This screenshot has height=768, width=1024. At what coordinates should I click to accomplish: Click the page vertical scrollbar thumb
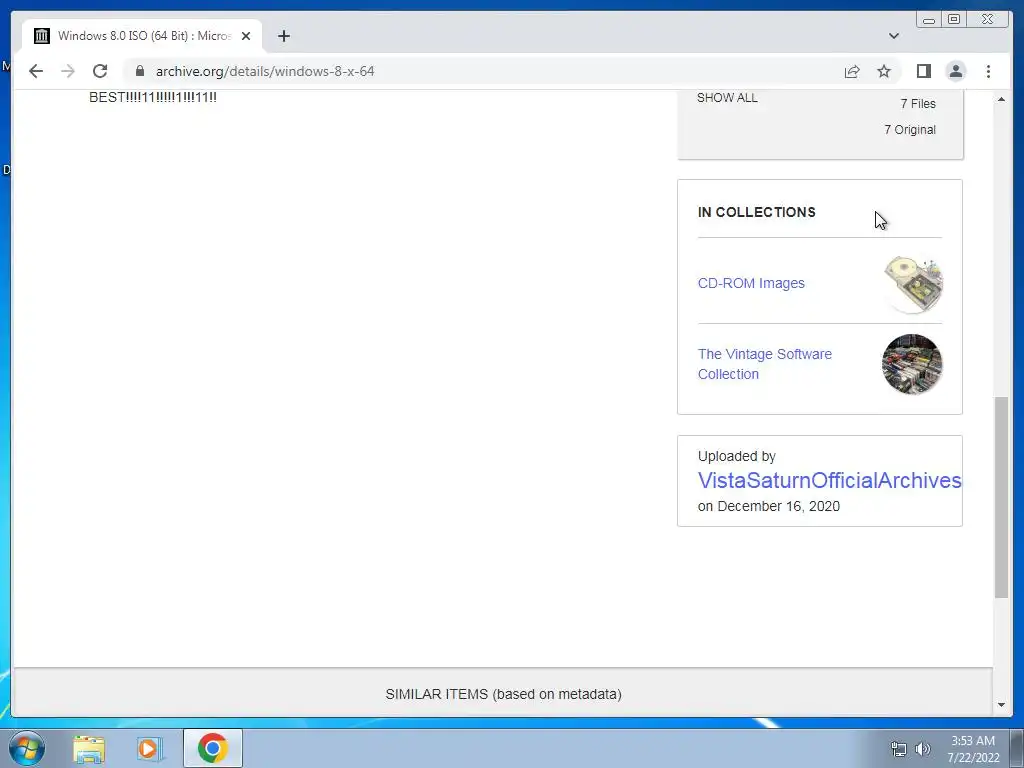[x=1001, y=496]
